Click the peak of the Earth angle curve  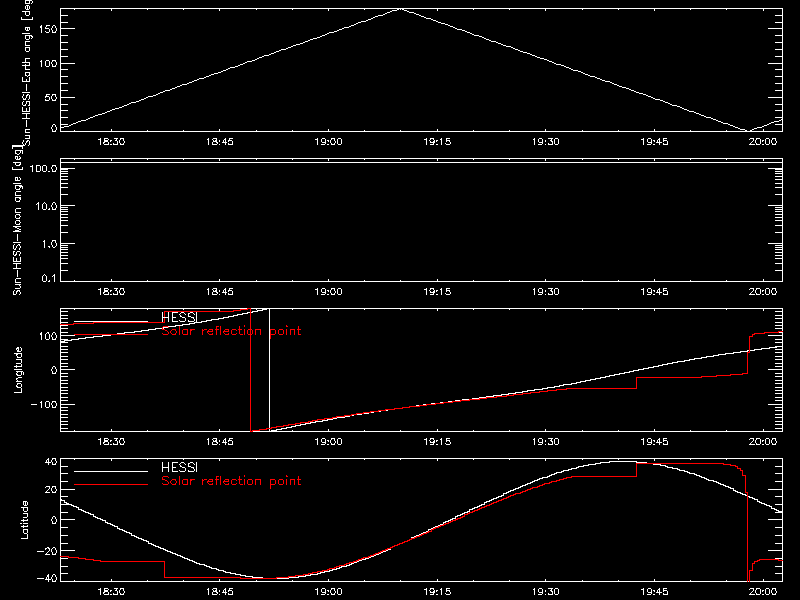401,9
